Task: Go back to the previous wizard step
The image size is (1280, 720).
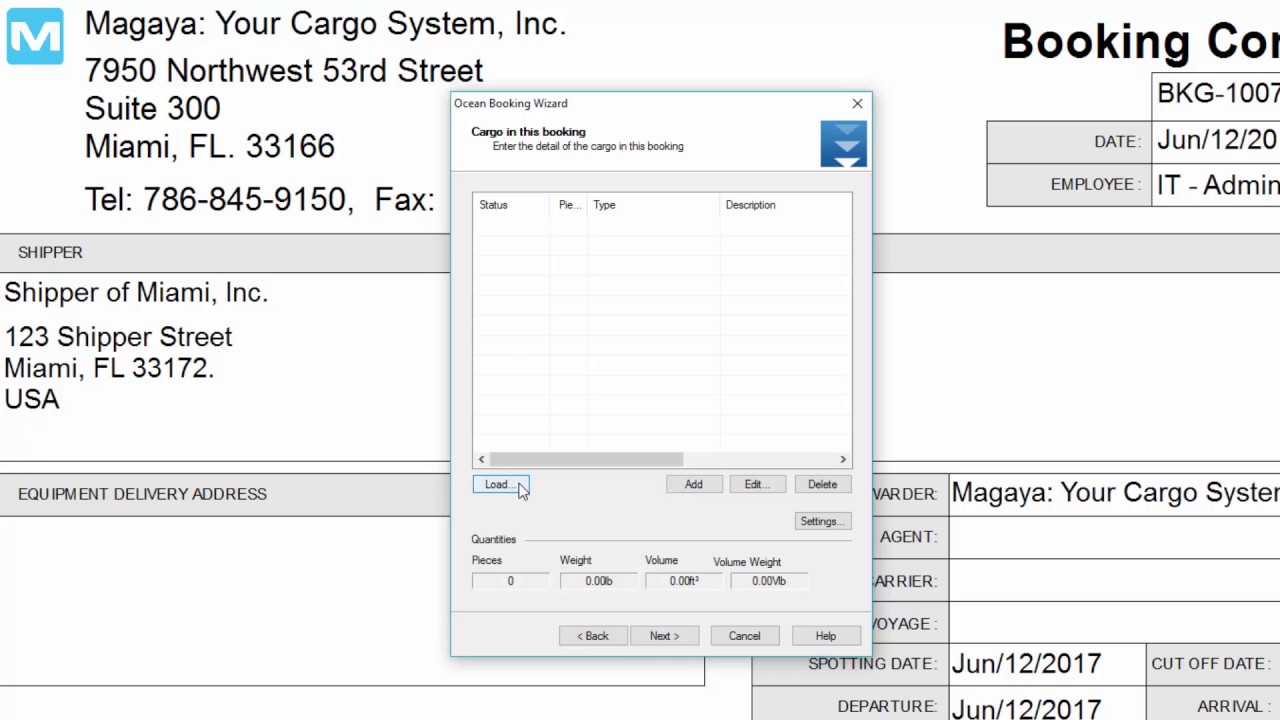Action: [592, 636]
